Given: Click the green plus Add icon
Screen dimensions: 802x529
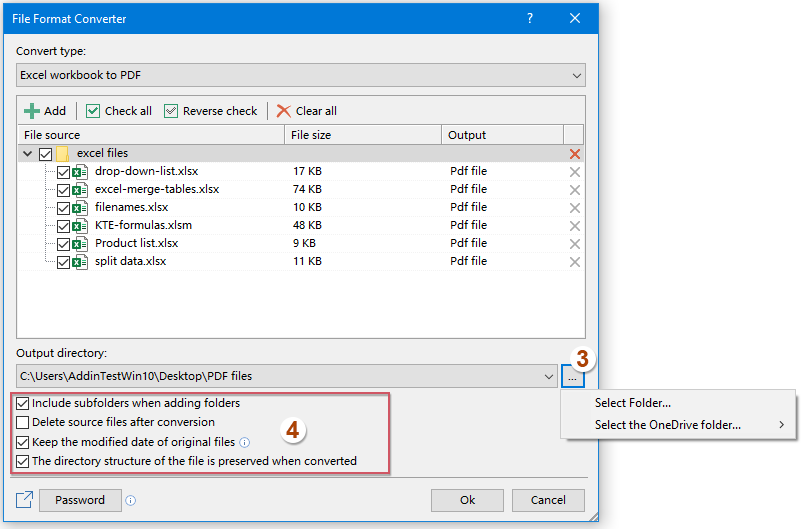Looking at the screenshot, I should (x=32, y=111).
